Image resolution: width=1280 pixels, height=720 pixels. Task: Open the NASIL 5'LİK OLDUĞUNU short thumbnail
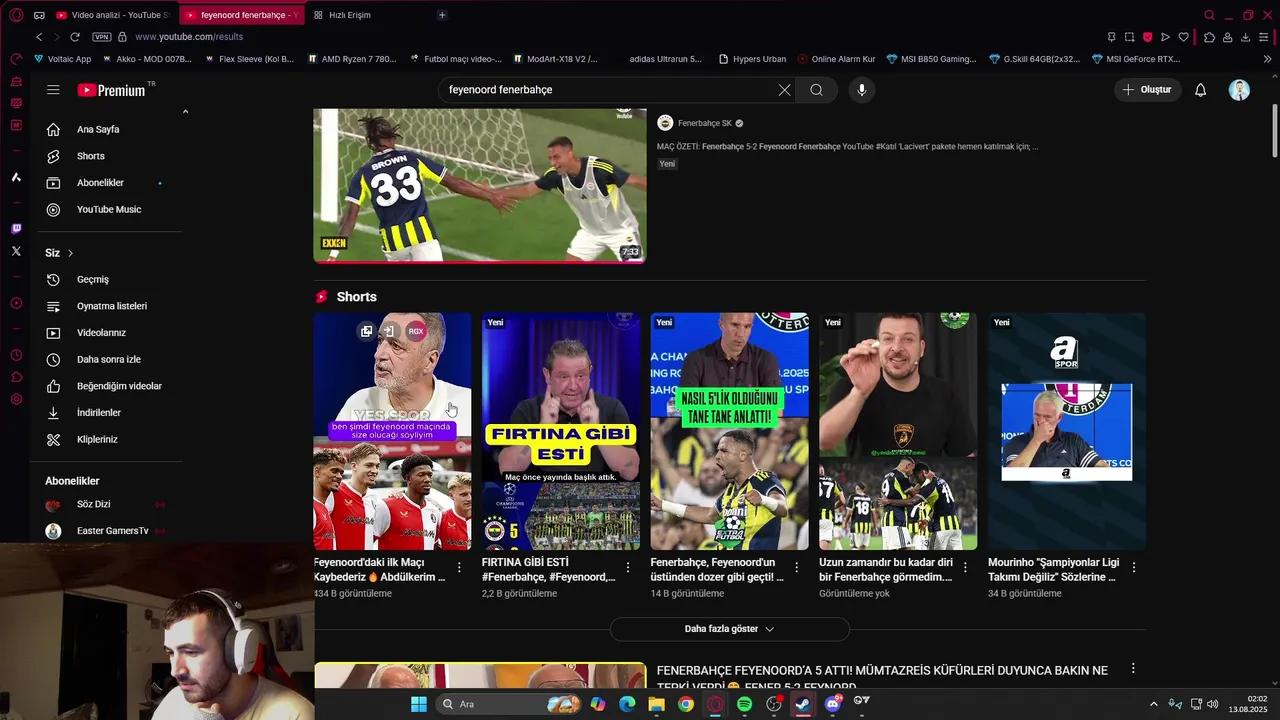click(x=730, y=431)
